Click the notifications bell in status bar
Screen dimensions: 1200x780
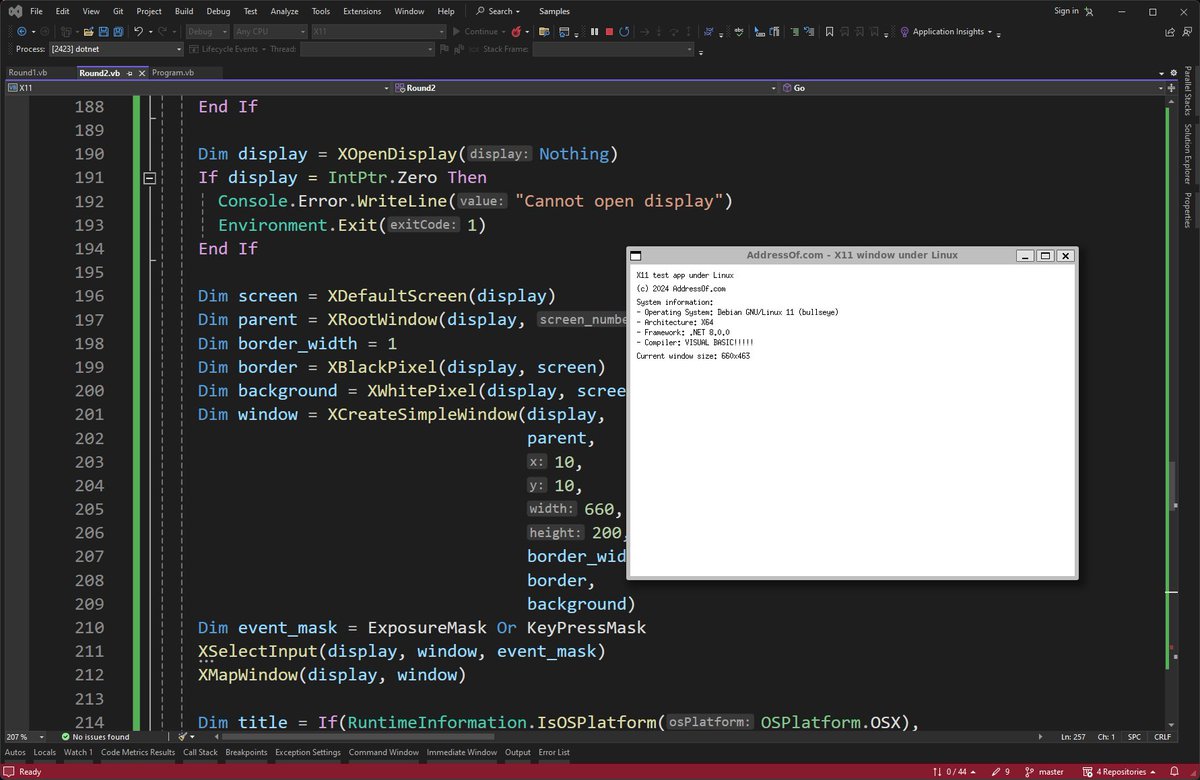1174,772
